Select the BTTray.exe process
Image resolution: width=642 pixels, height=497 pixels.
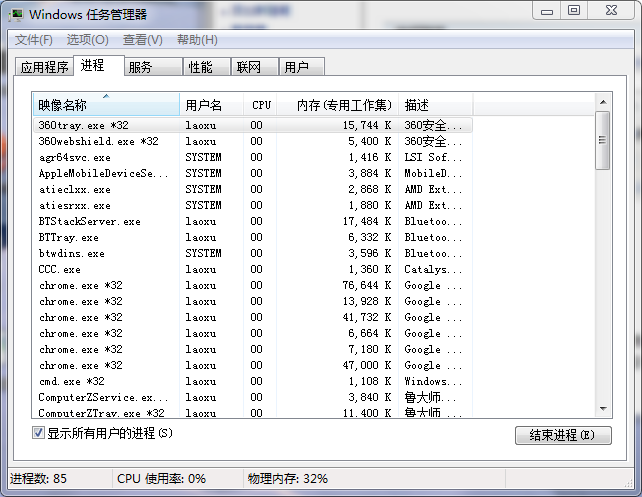pyautogui.click(x=253, y=237)
